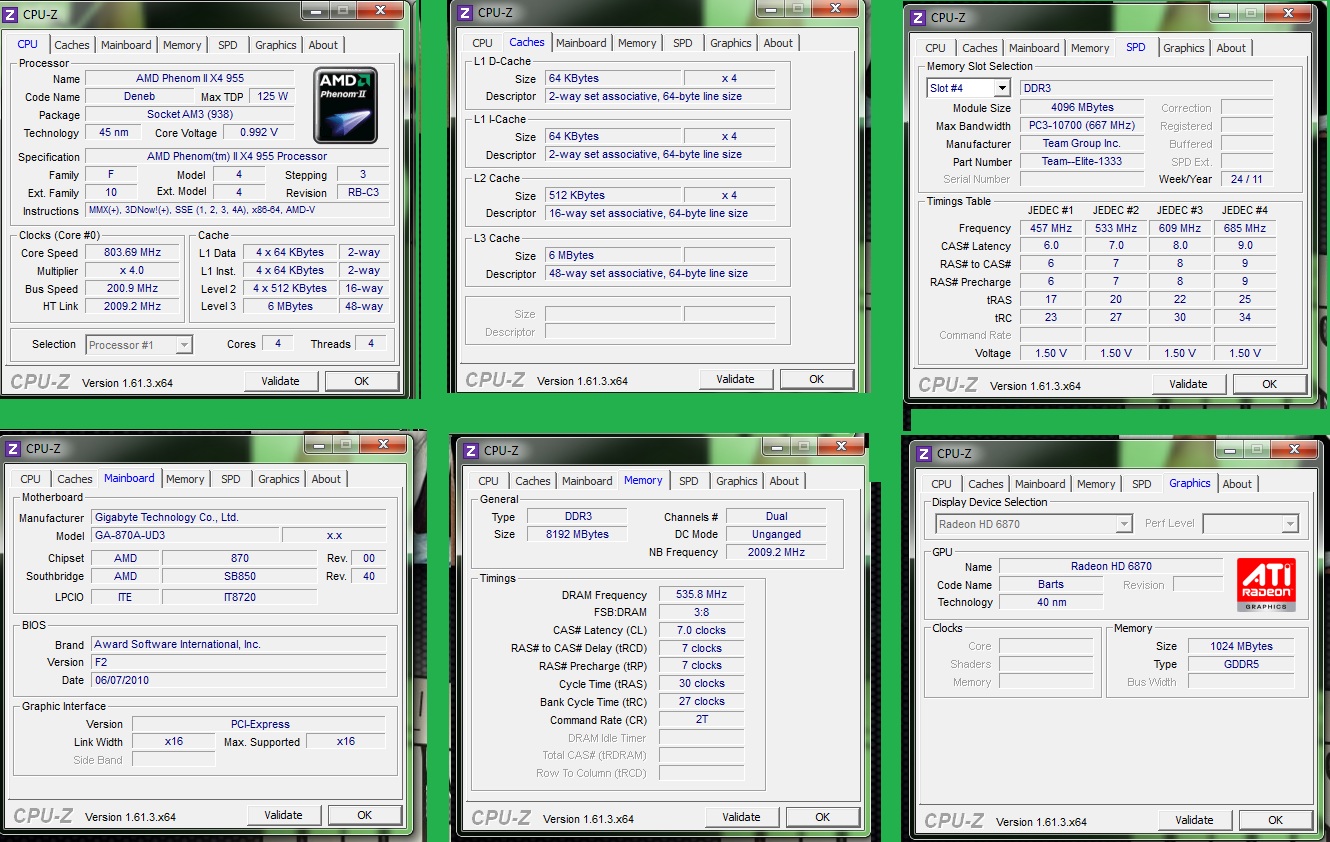This screenshot has height=842, width=1330.
Task: Click the Name field showing AMD Phenom II X4 955
Action: click(x=190, y=78)
